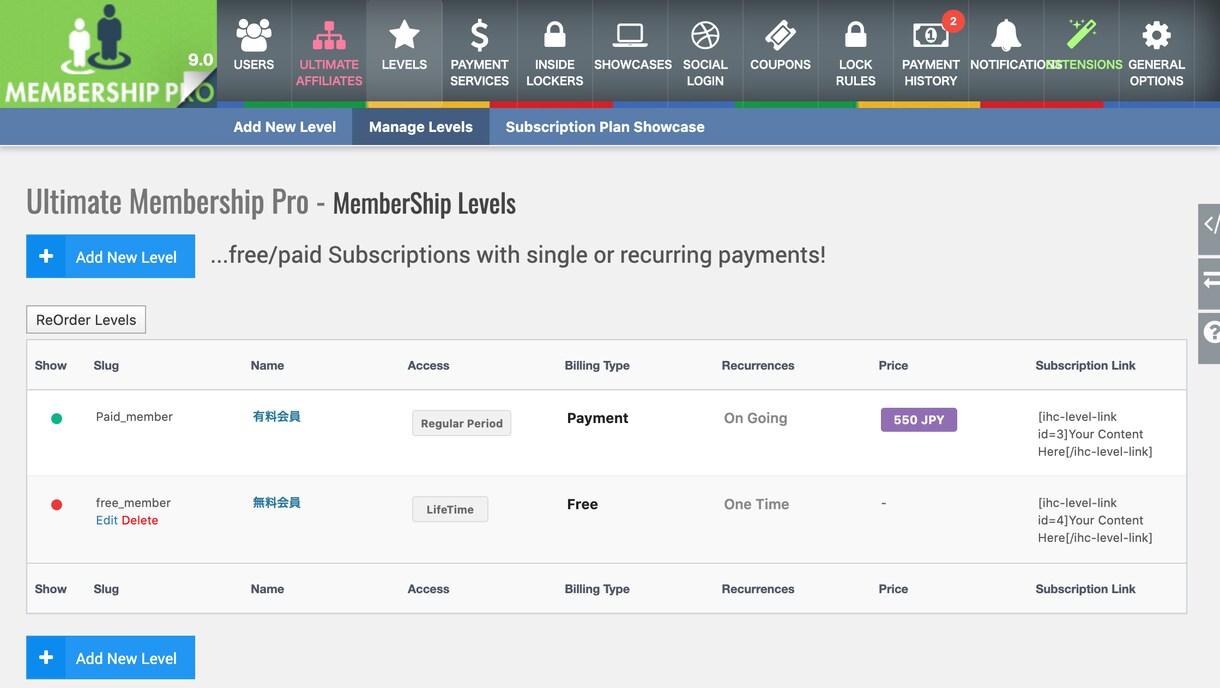
Task: Edit the free_member level
Action: pos(107,520)
